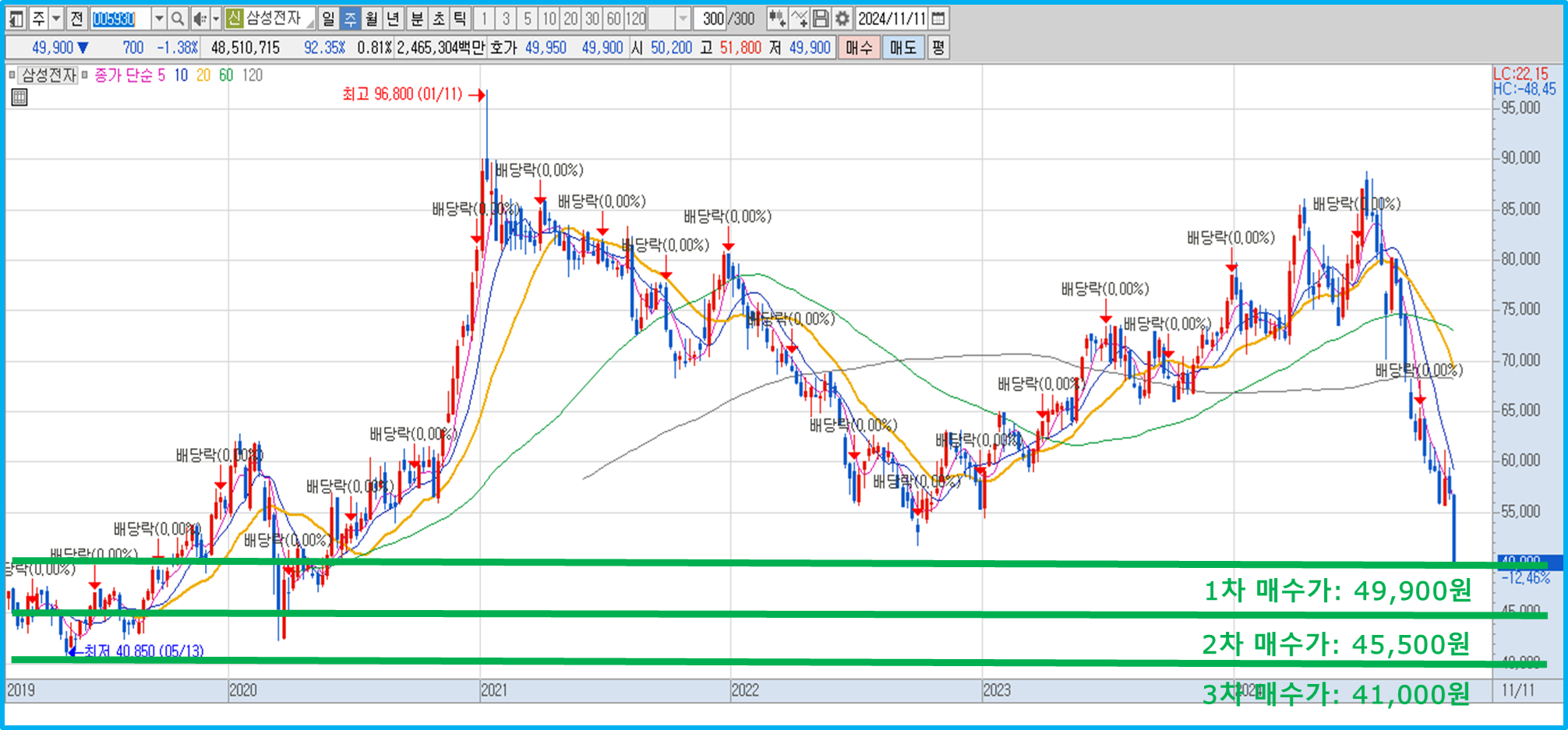1568x730 pixels.
Task: Click the LC:22.15 indicator text
Action: 1520,74
